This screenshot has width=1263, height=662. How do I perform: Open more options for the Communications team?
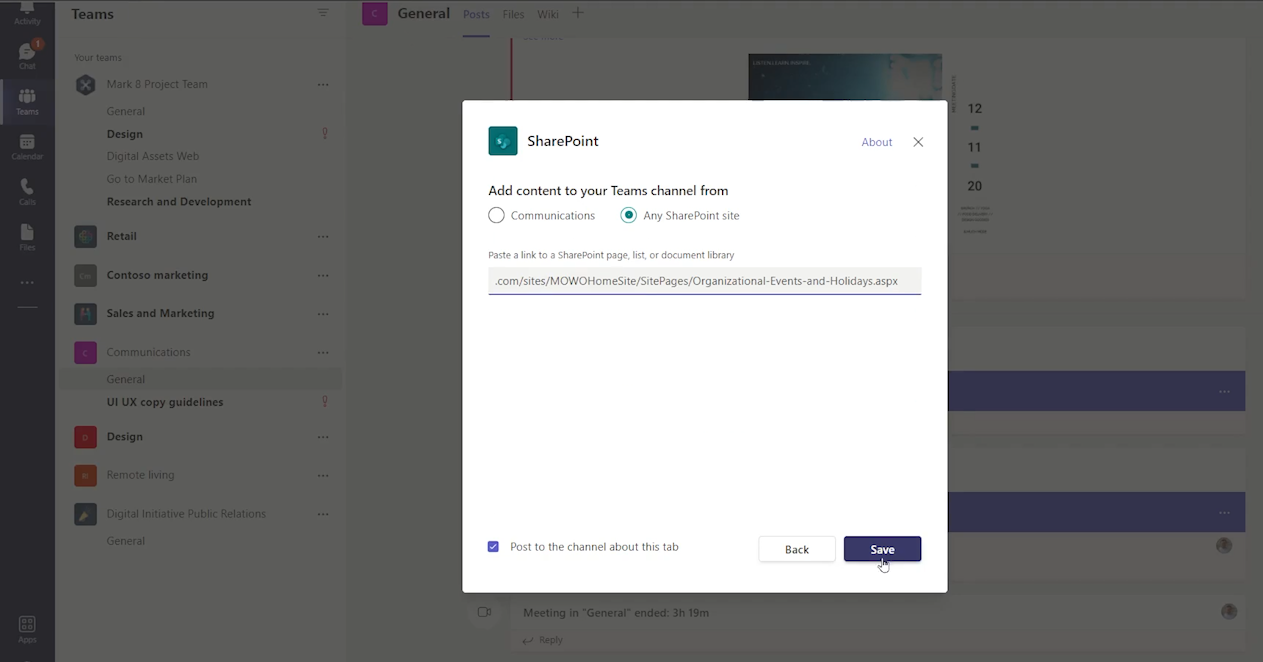pyautogui.click(x=323, y=352)
